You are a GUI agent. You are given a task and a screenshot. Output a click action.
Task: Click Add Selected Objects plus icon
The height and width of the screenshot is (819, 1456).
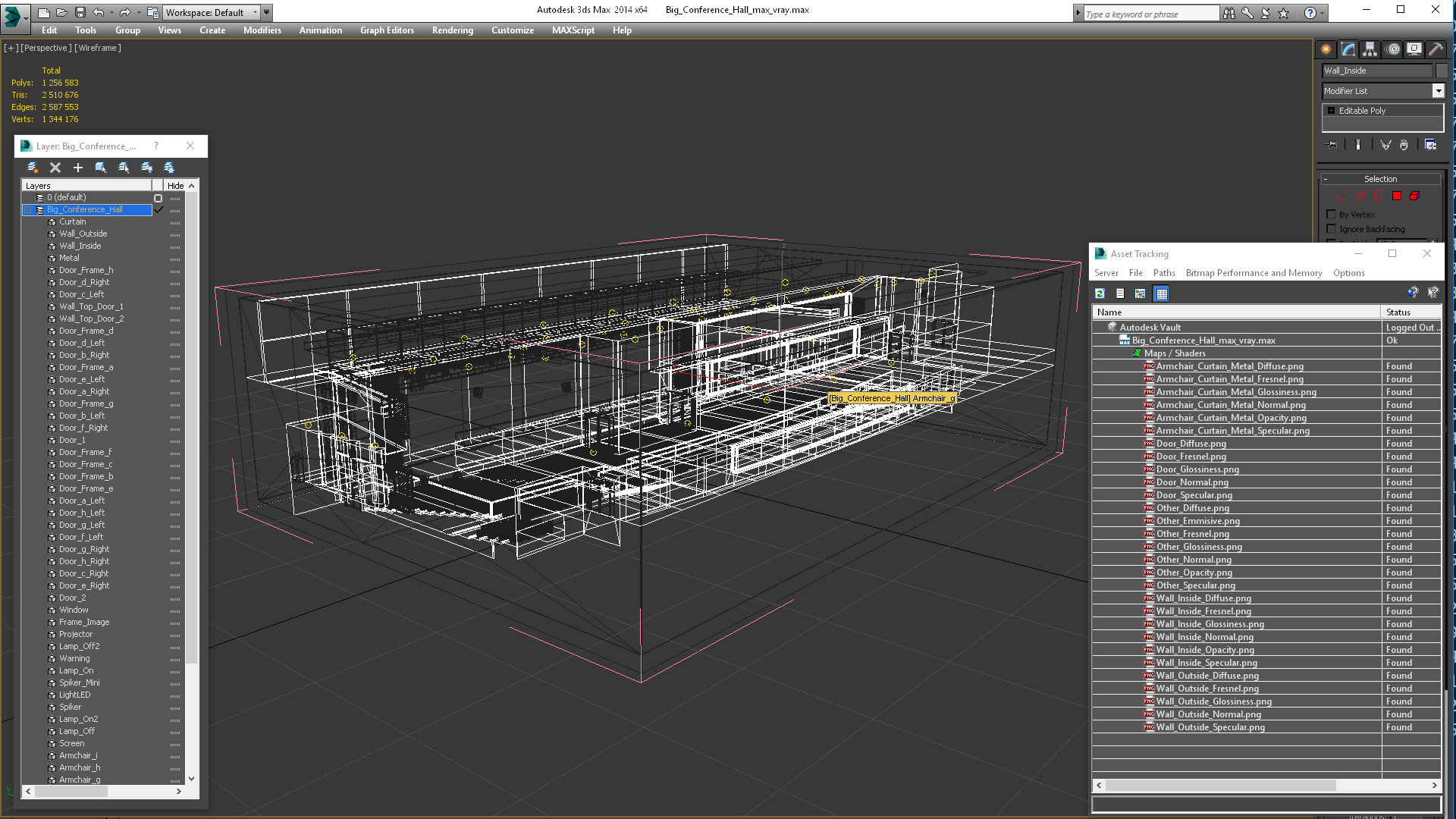click(78, 168)
